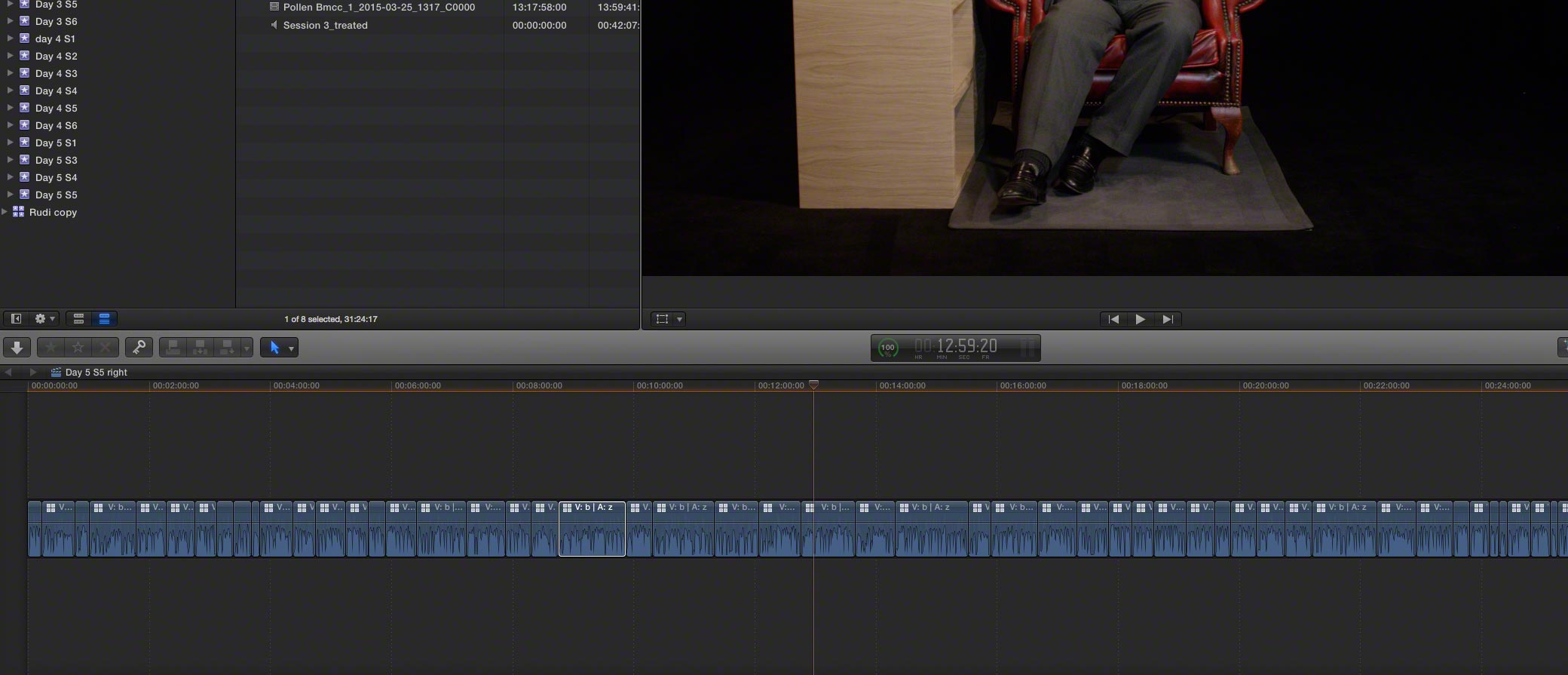
Task: Go forward in timeline history
Action: click(32, 372)
